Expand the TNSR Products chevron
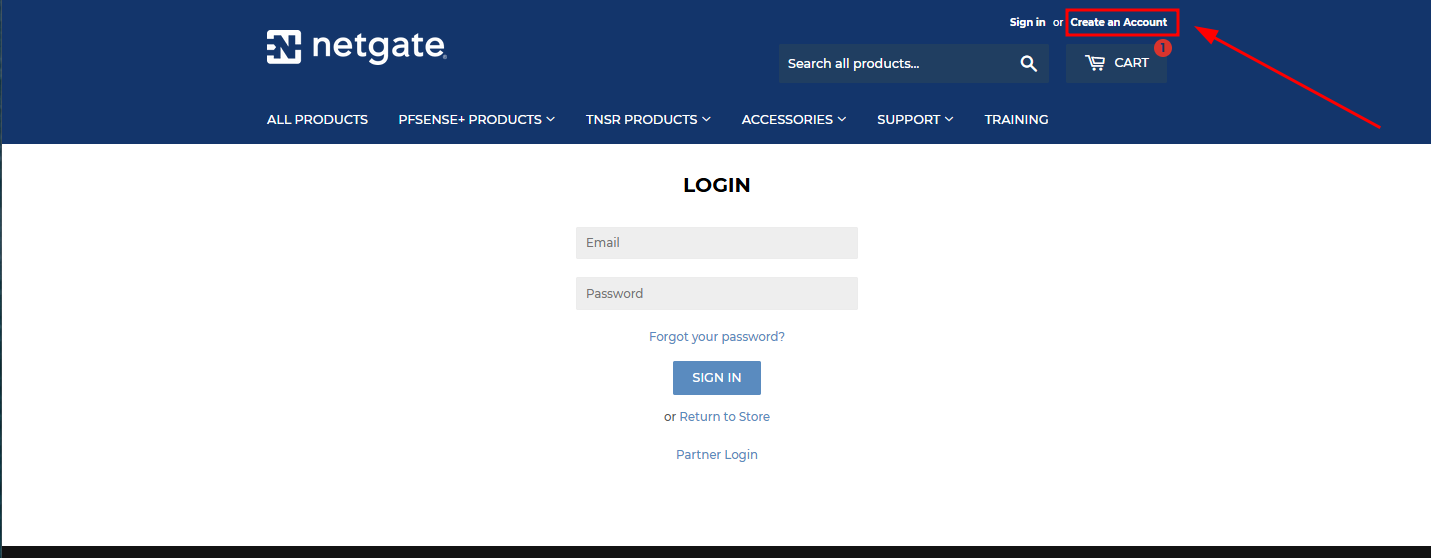1431x558 pixels. [706, 119]
